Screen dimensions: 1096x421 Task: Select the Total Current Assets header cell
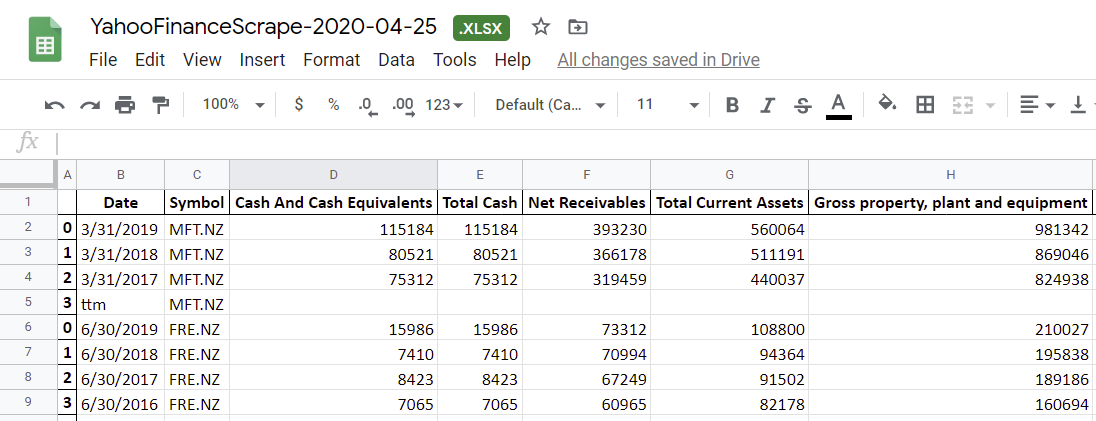(x=729, y=203)
